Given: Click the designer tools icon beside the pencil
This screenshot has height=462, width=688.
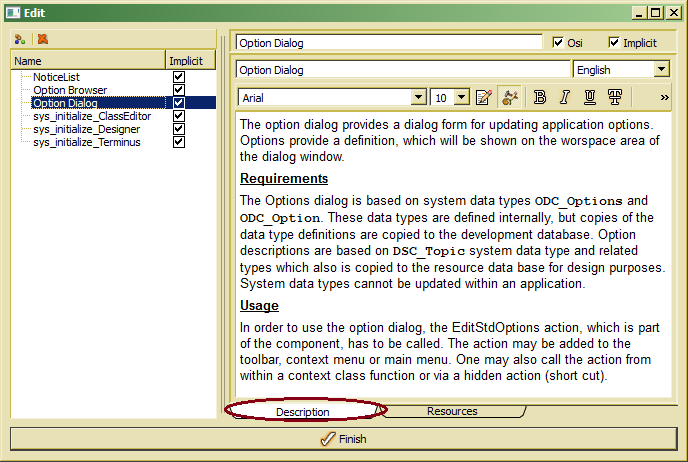Looking at the screenshot, I should (510, 97).
